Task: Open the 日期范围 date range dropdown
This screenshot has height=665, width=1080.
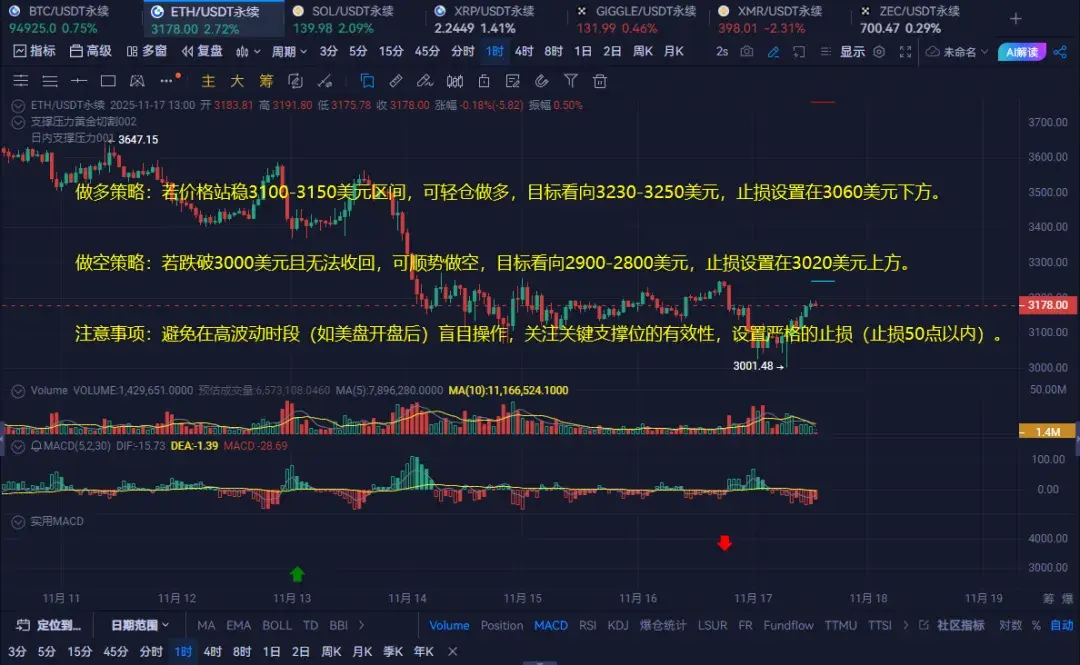Action: coord(138,626)
